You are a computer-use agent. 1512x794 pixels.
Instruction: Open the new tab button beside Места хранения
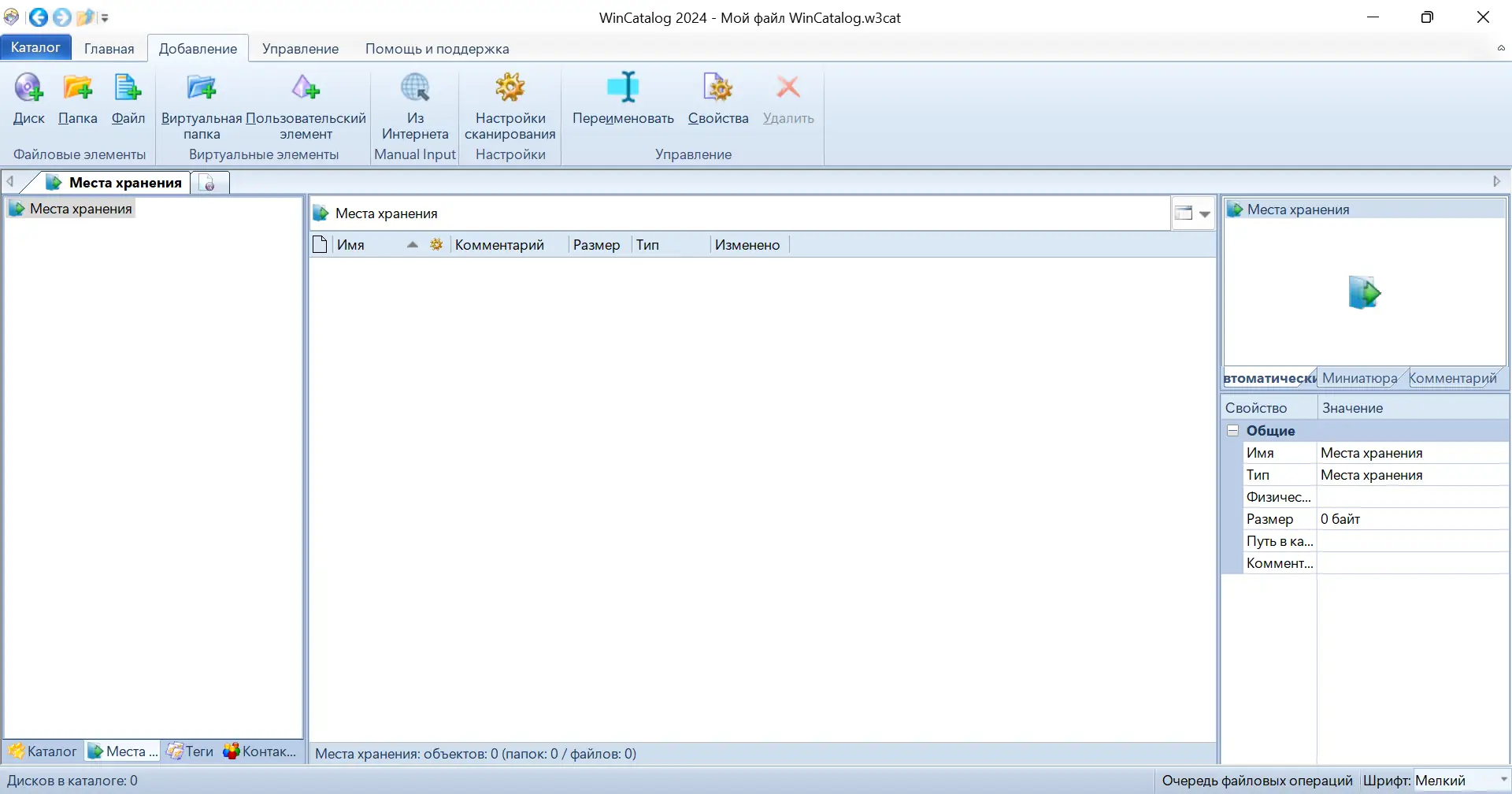click(x=209, y=183)
